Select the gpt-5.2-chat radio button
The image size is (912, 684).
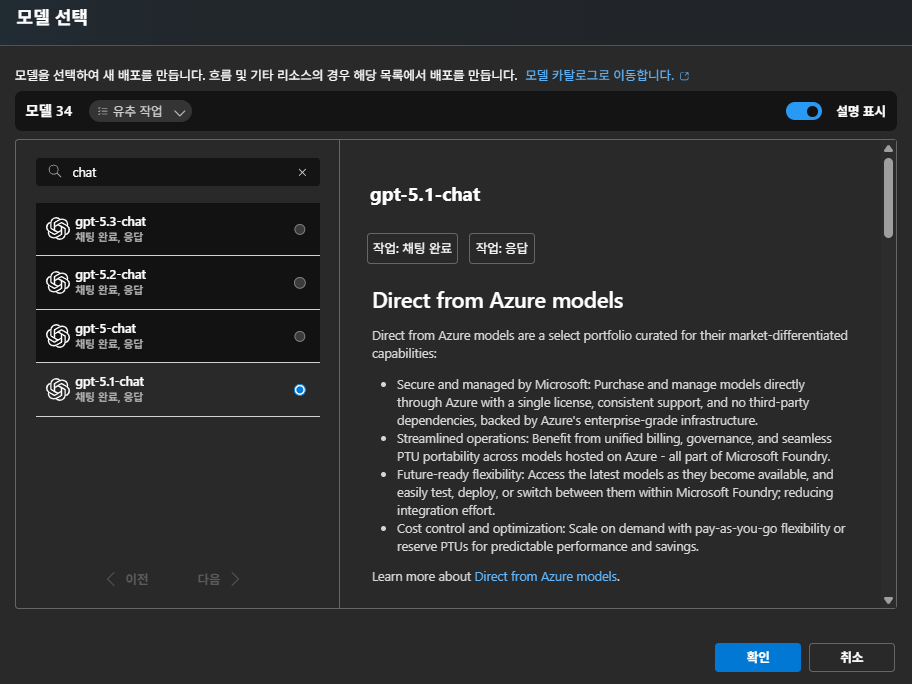tap(300, 283)
